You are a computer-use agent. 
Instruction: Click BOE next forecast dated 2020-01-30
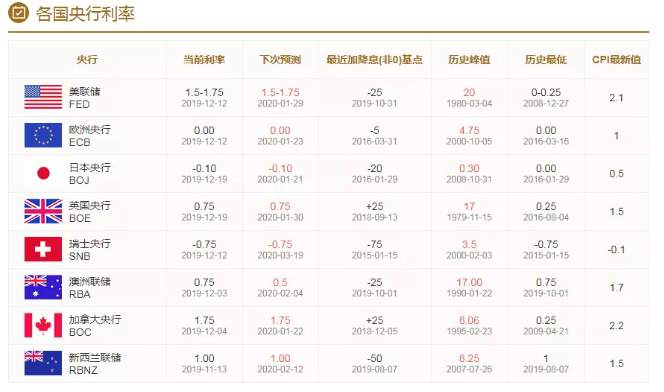coord(280,211)
